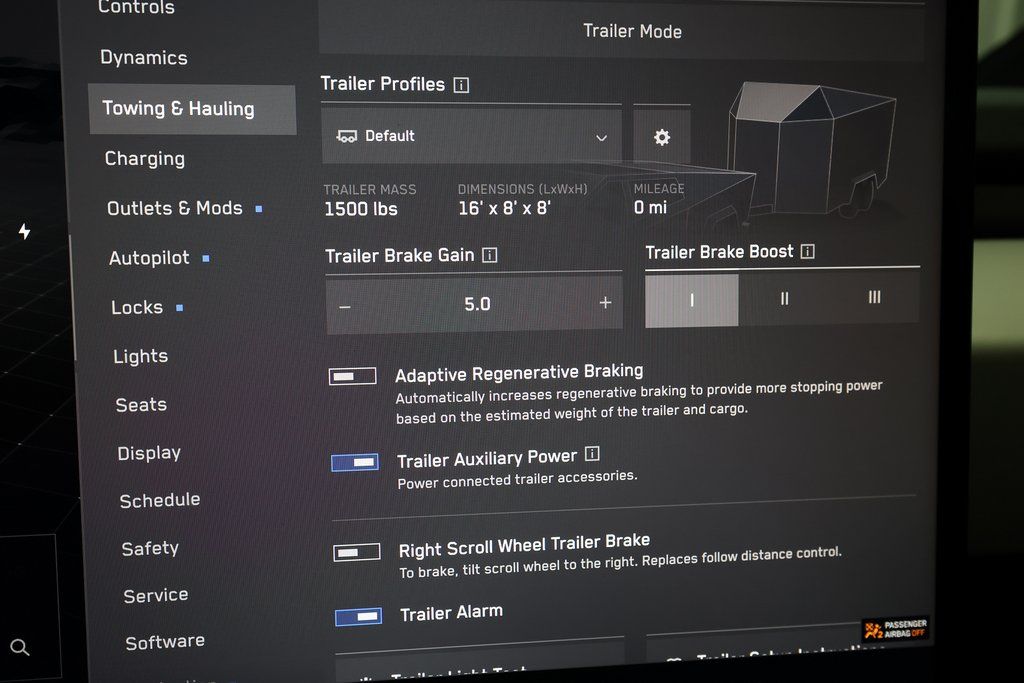Open trailer profile settings gear

(661, 137)
